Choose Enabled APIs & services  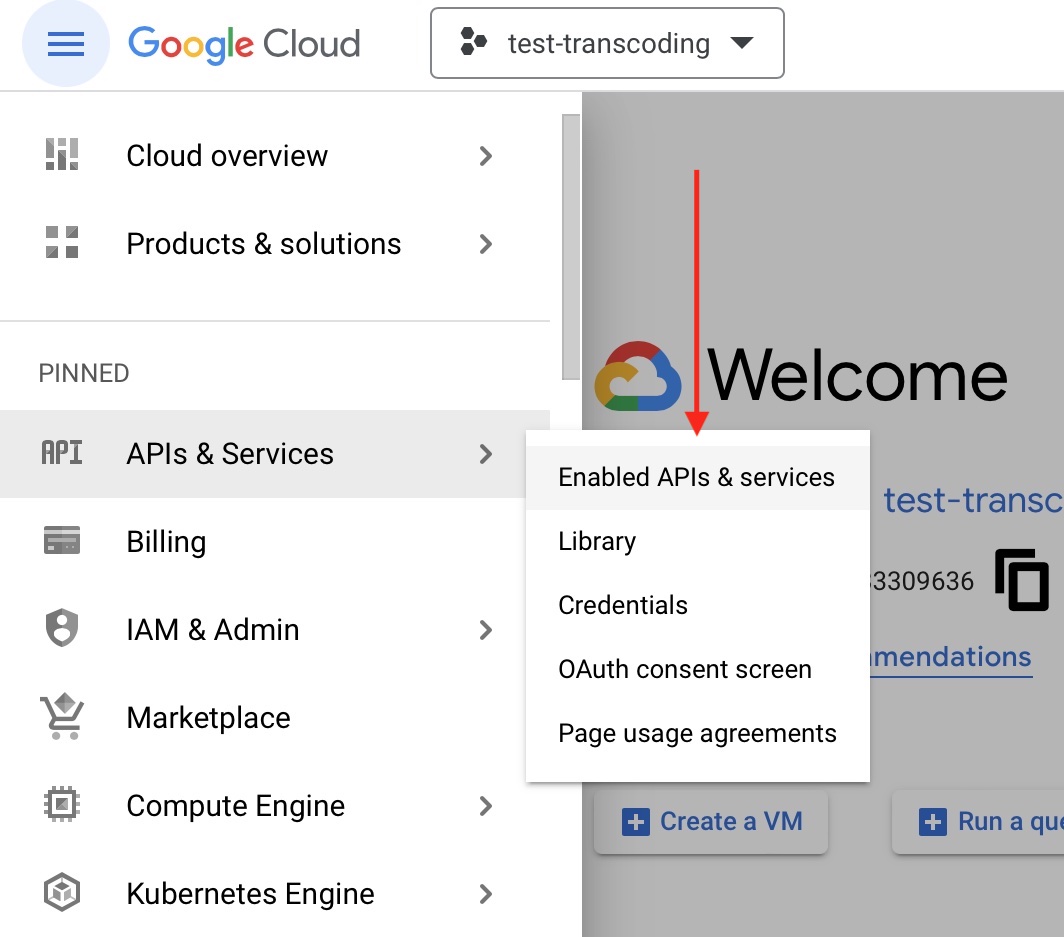(698, 478)
